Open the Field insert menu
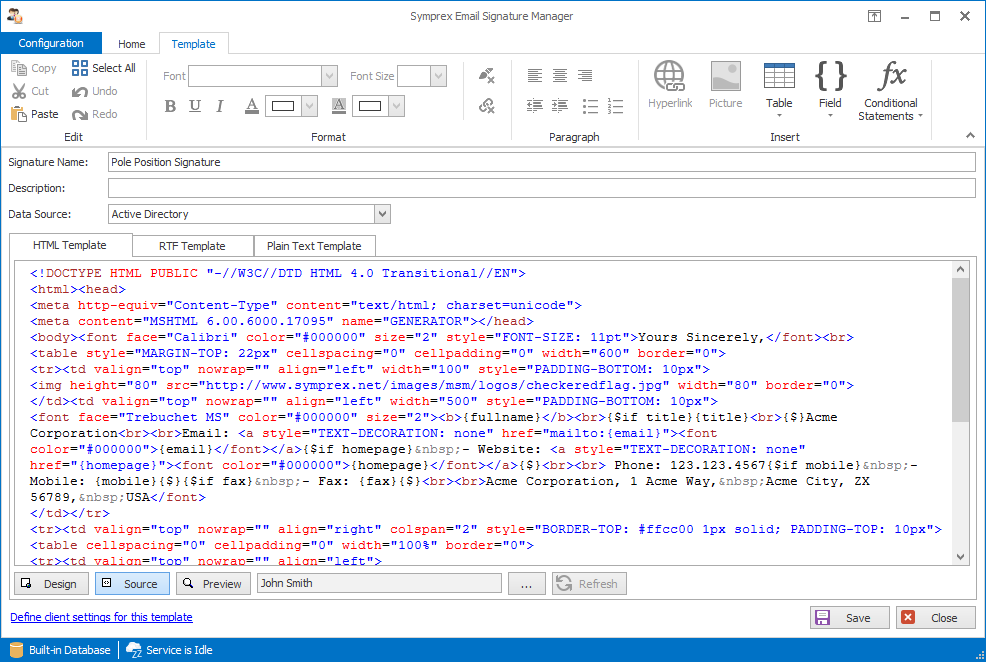 (x=830, y=89)
